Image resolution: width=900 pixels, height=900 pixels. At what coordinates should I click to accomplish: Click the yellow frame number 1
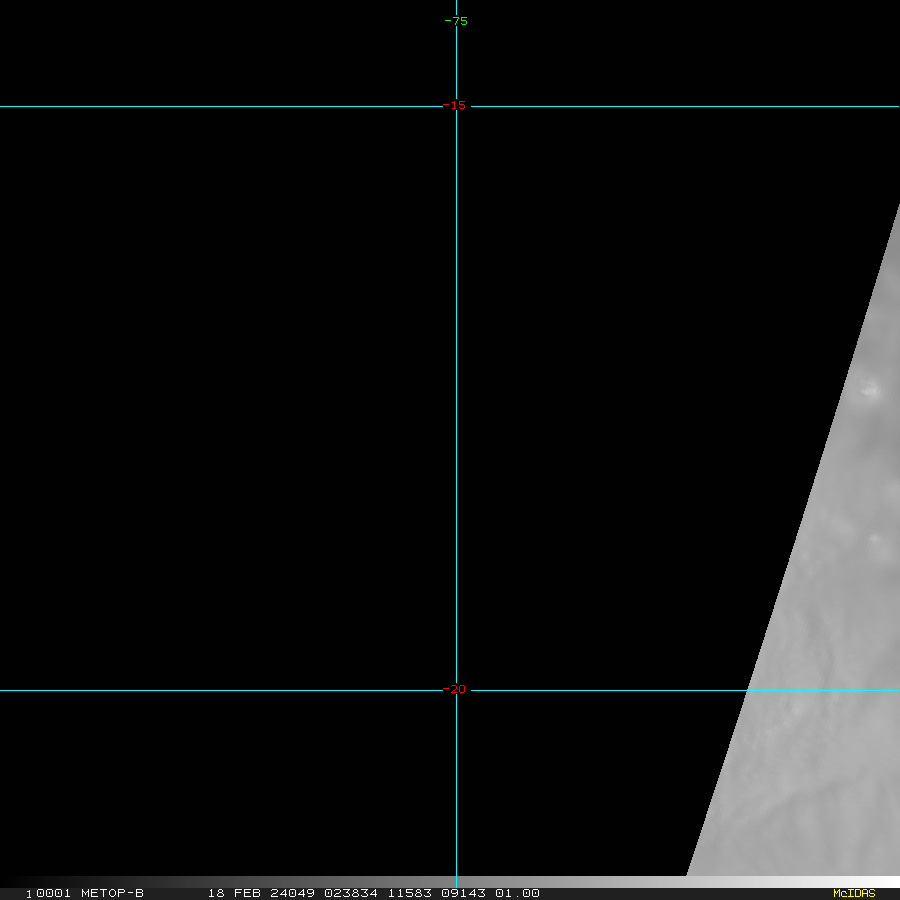[29, 893]
